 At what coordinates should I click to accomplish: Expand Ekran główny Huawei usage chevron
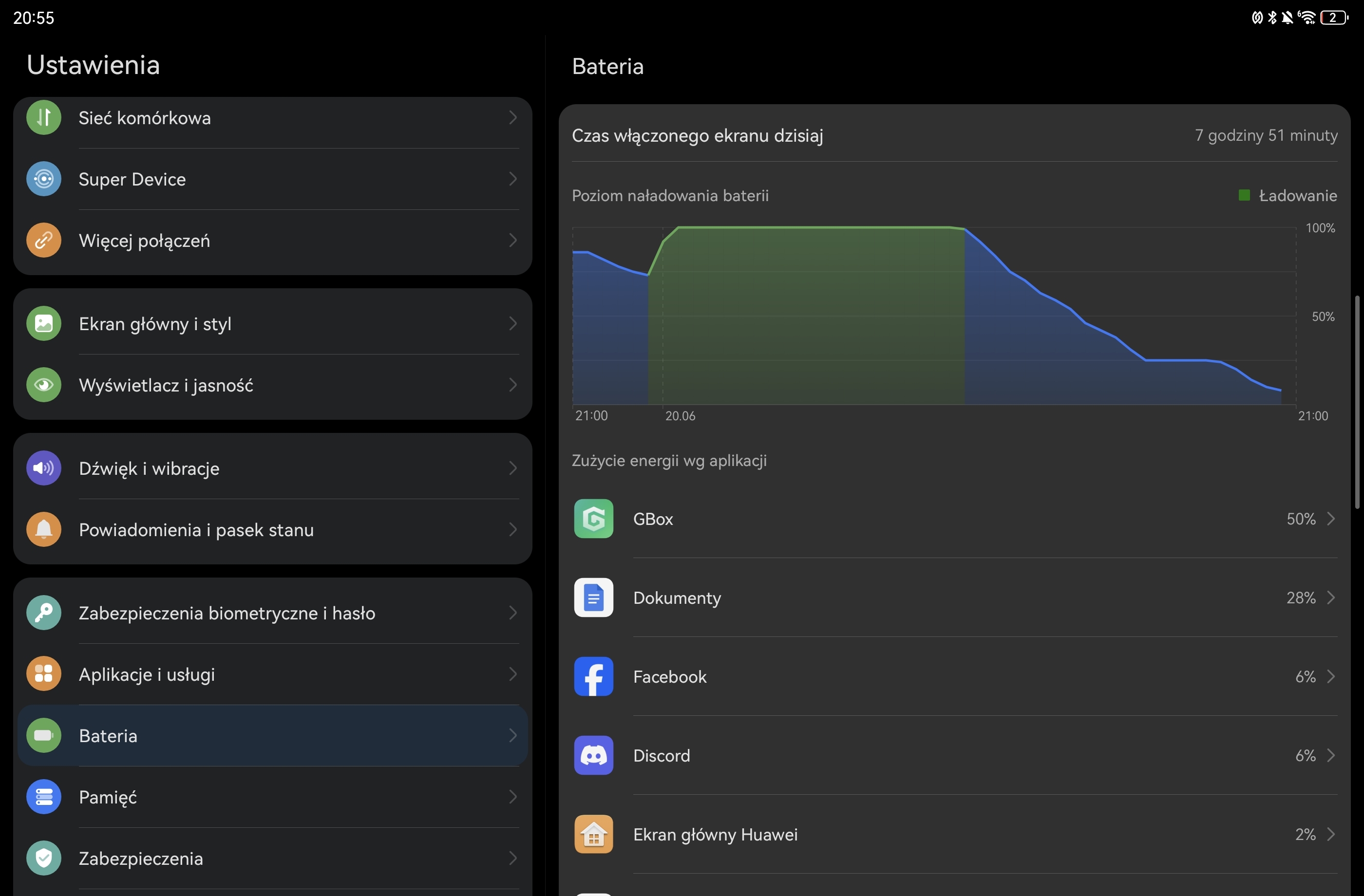coord(1331,834)
